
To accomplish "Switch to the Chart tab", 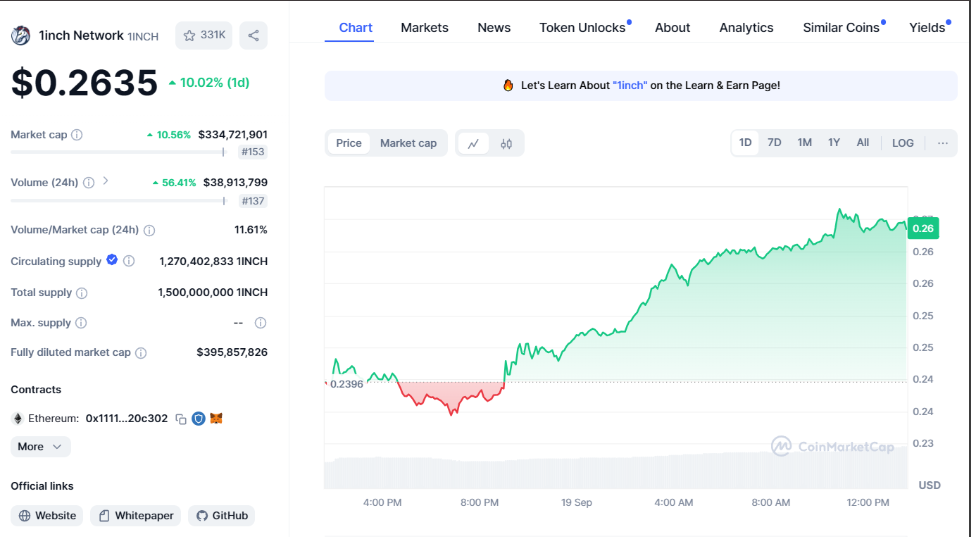I will [x=355, y=28].
